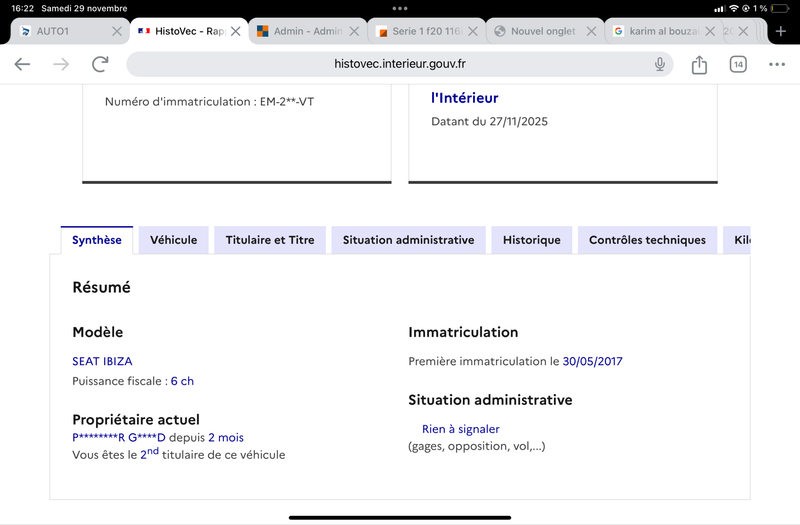Screen dimensions: 800x525
Task: Open the Contrôles techniques tab
Action: (x=647, y=240)
